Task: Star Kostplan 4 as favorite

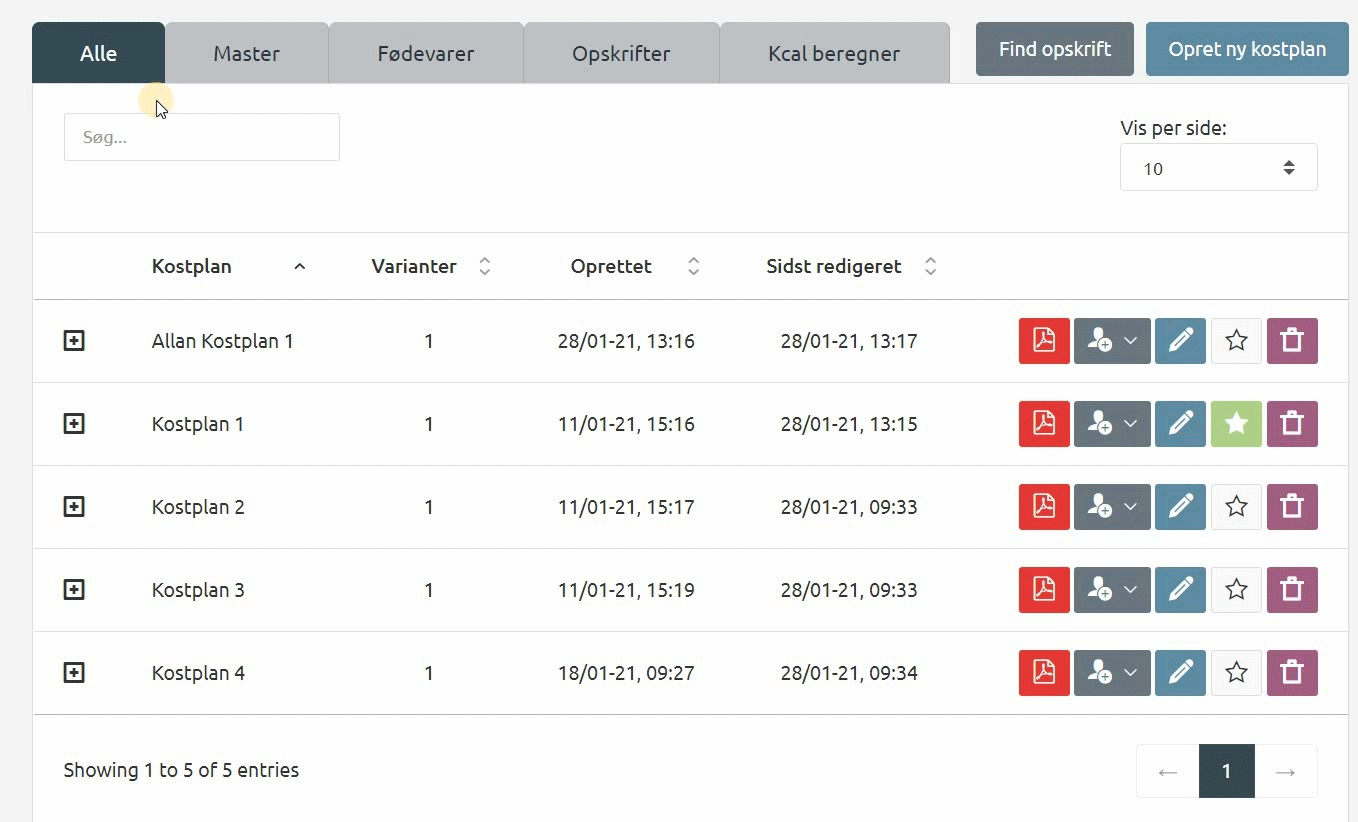Action: (x=1236, y=673)
